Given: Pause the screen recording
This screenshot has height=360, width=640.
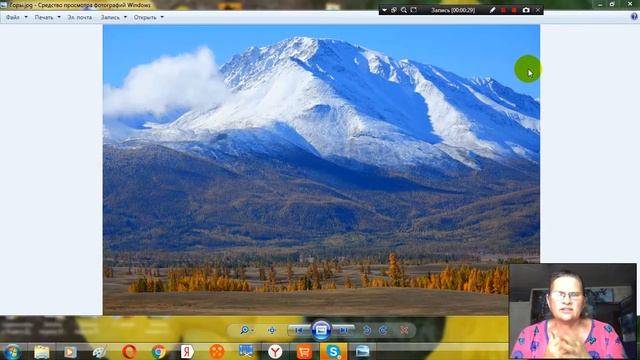Looking at the screenshot, I should 503,10.
